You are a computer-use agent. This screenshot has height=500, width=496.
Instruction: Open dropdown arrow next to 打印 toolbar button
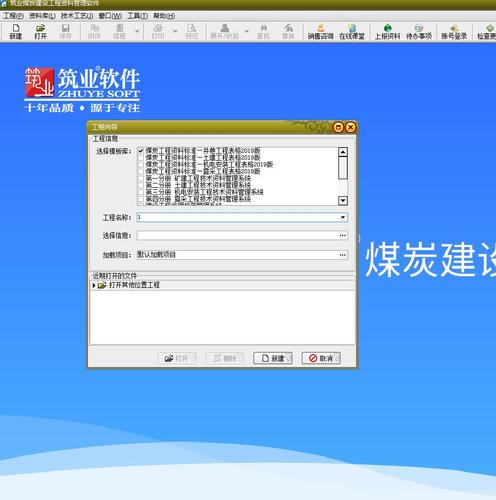coord(175,31)
